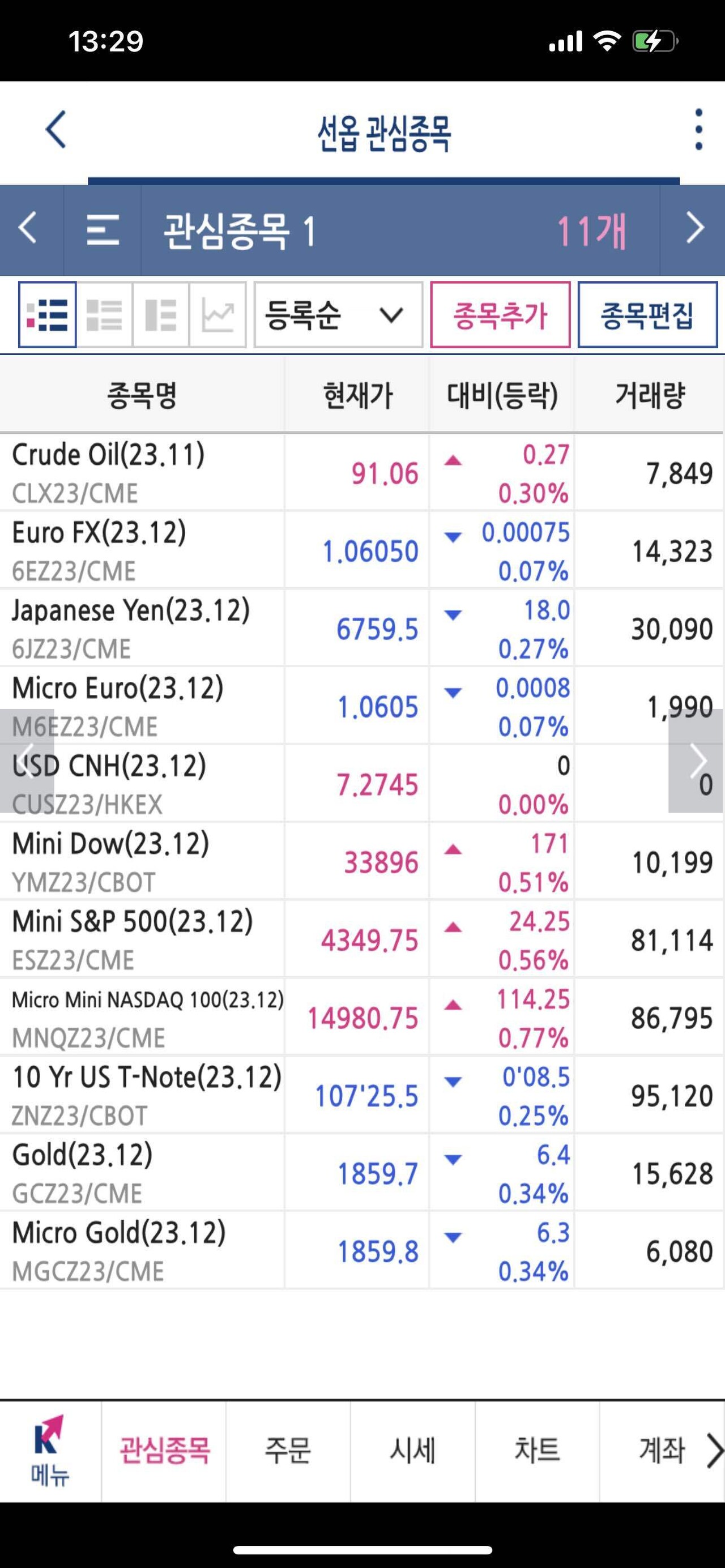The height and width of the screenshot is (1568, 725).
Task: Open the 차트 tab
Action: [x=537, y=1450]
